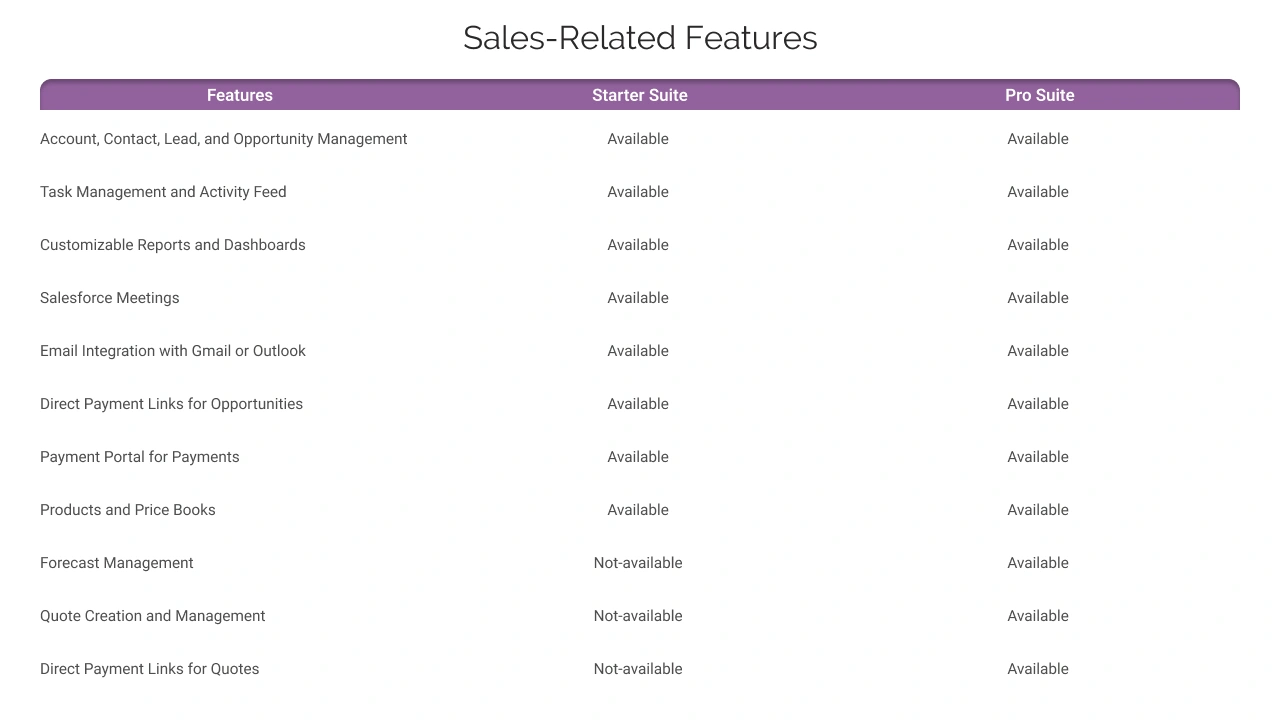Click Not-available cell for Direct Payment Links for Quotes
1280x724 pixels.
[x=638, y=669]
